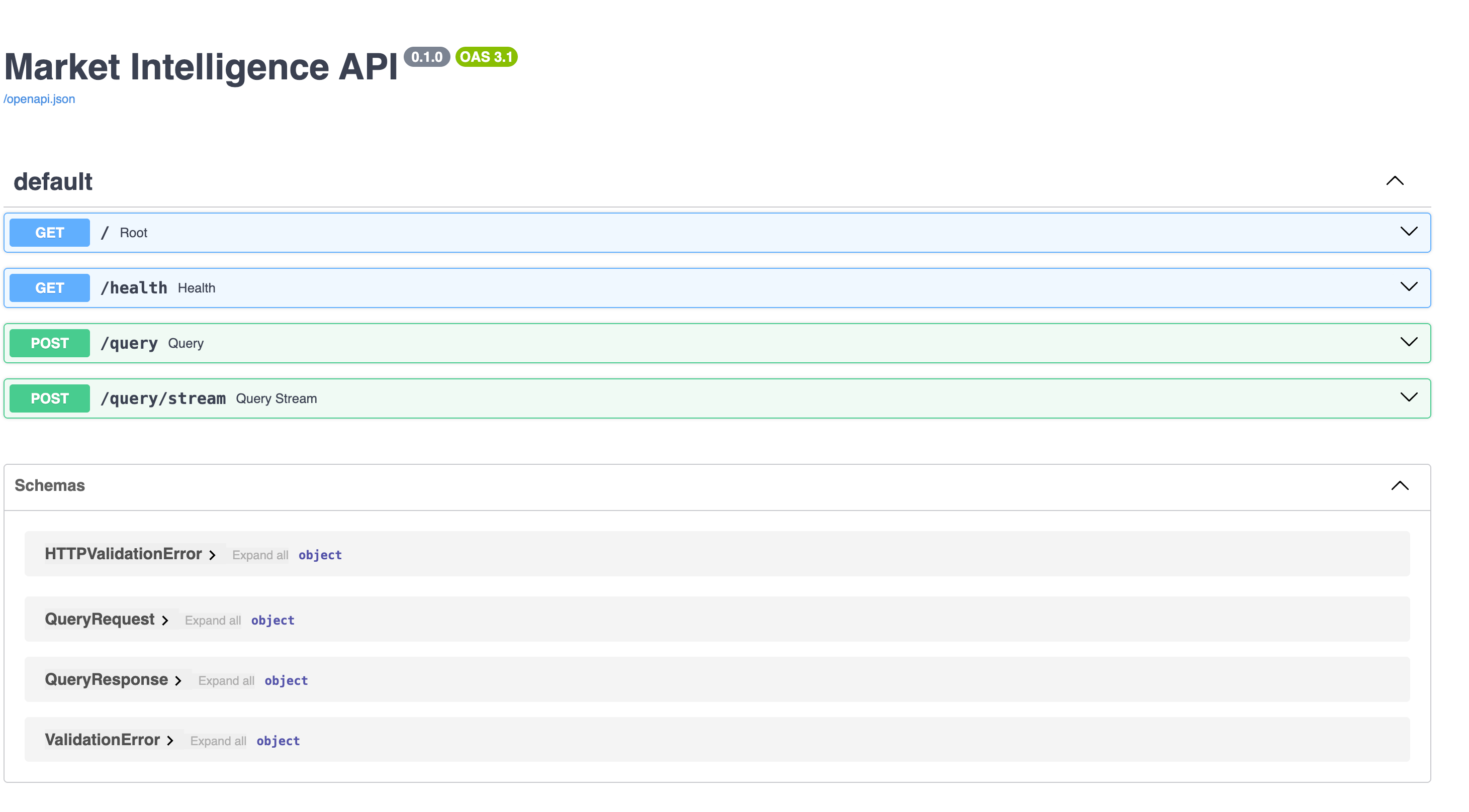
Task: Click the /health endpoint path
Action: 134,288
